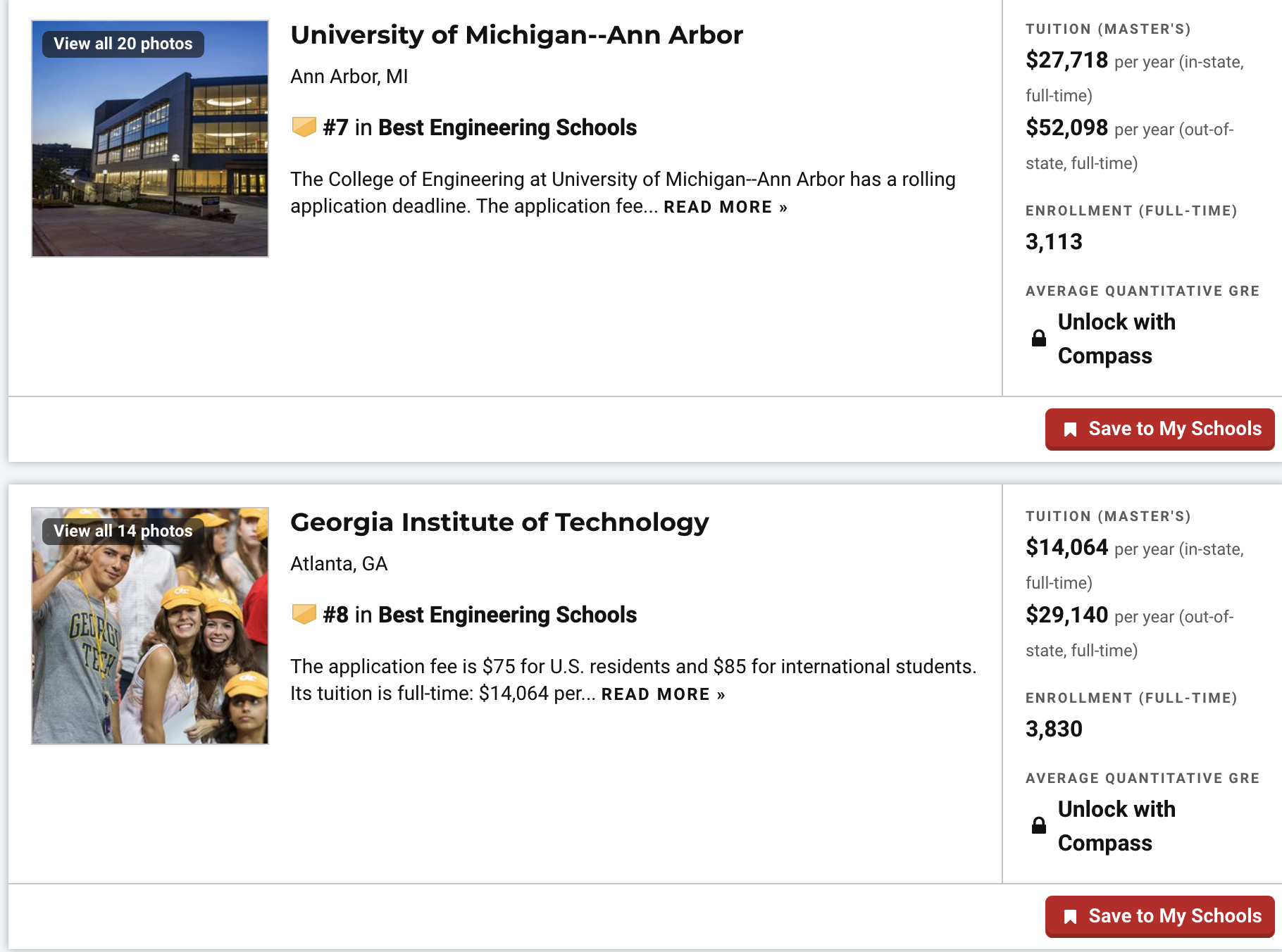1282x952 pixels.
Task: Click bookmark icon on Georgia Tech's Save button
Action: point(1070,917)
